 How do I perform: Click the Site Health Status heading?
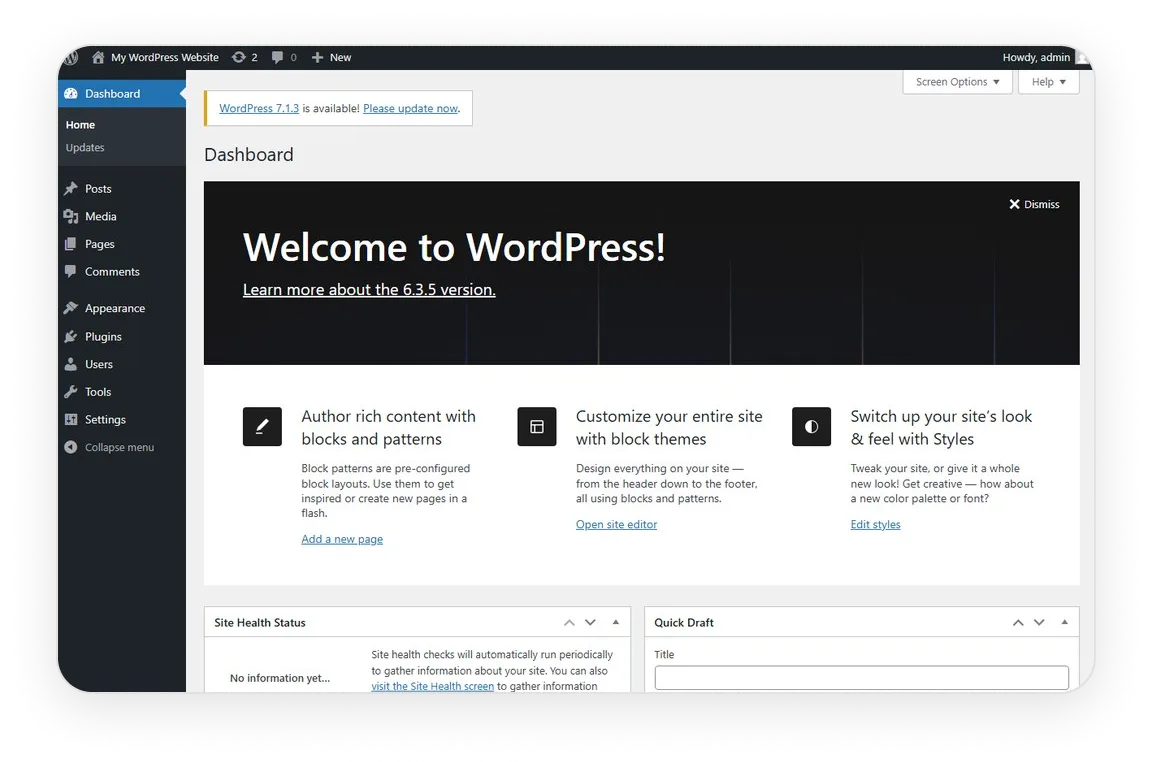260,622
